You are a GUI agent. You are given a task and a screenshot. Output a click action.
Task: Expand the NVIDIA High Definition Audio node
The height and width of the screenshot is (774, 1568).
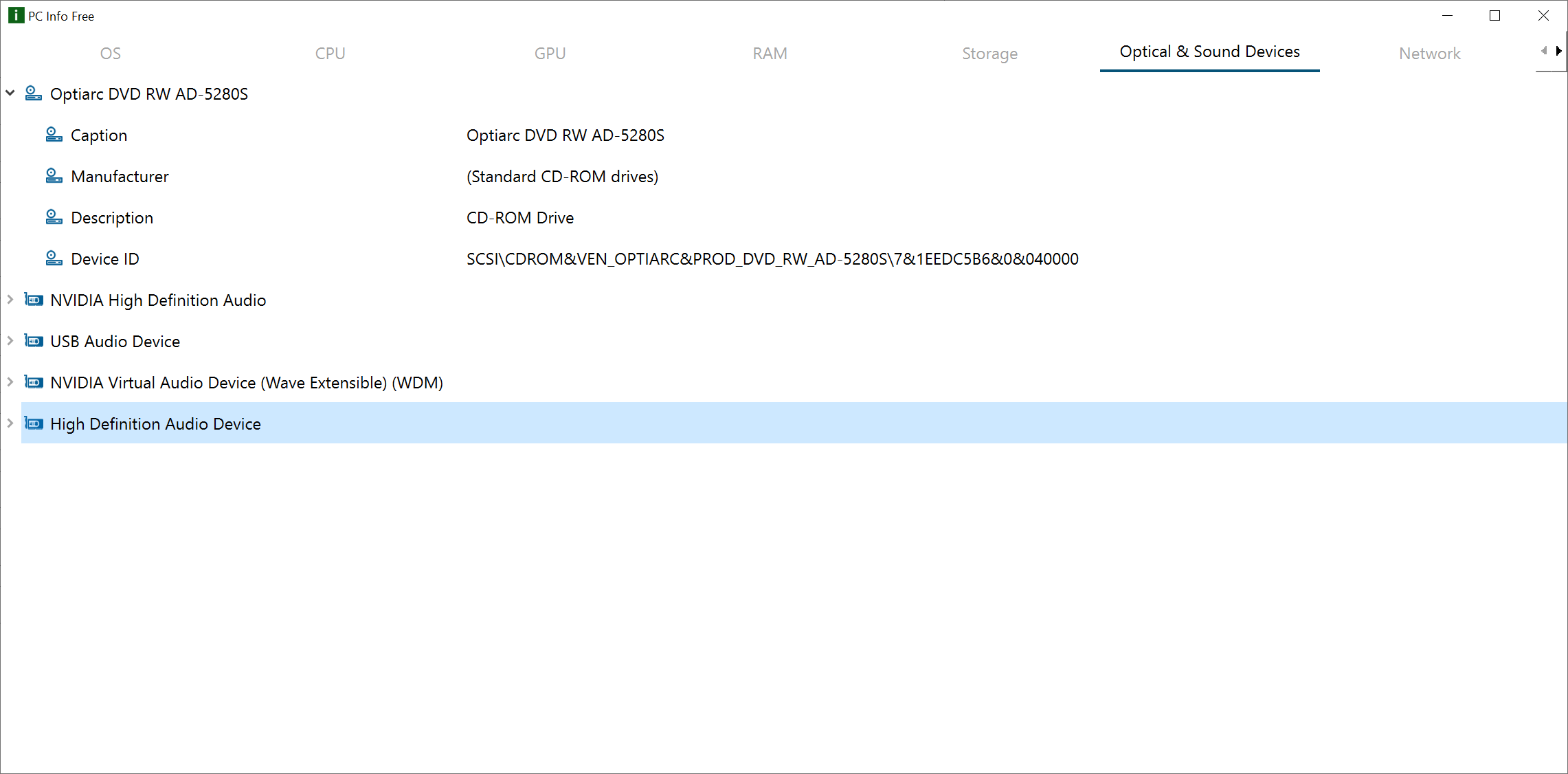[10, 299]
